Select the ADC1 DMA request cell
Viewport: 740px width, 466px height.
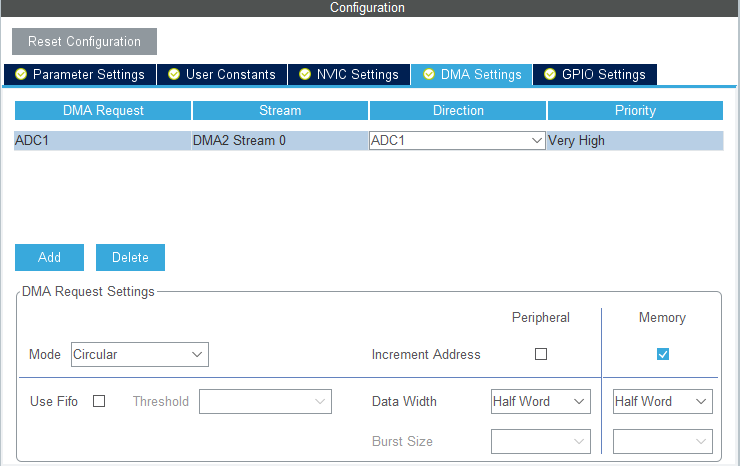103,141
